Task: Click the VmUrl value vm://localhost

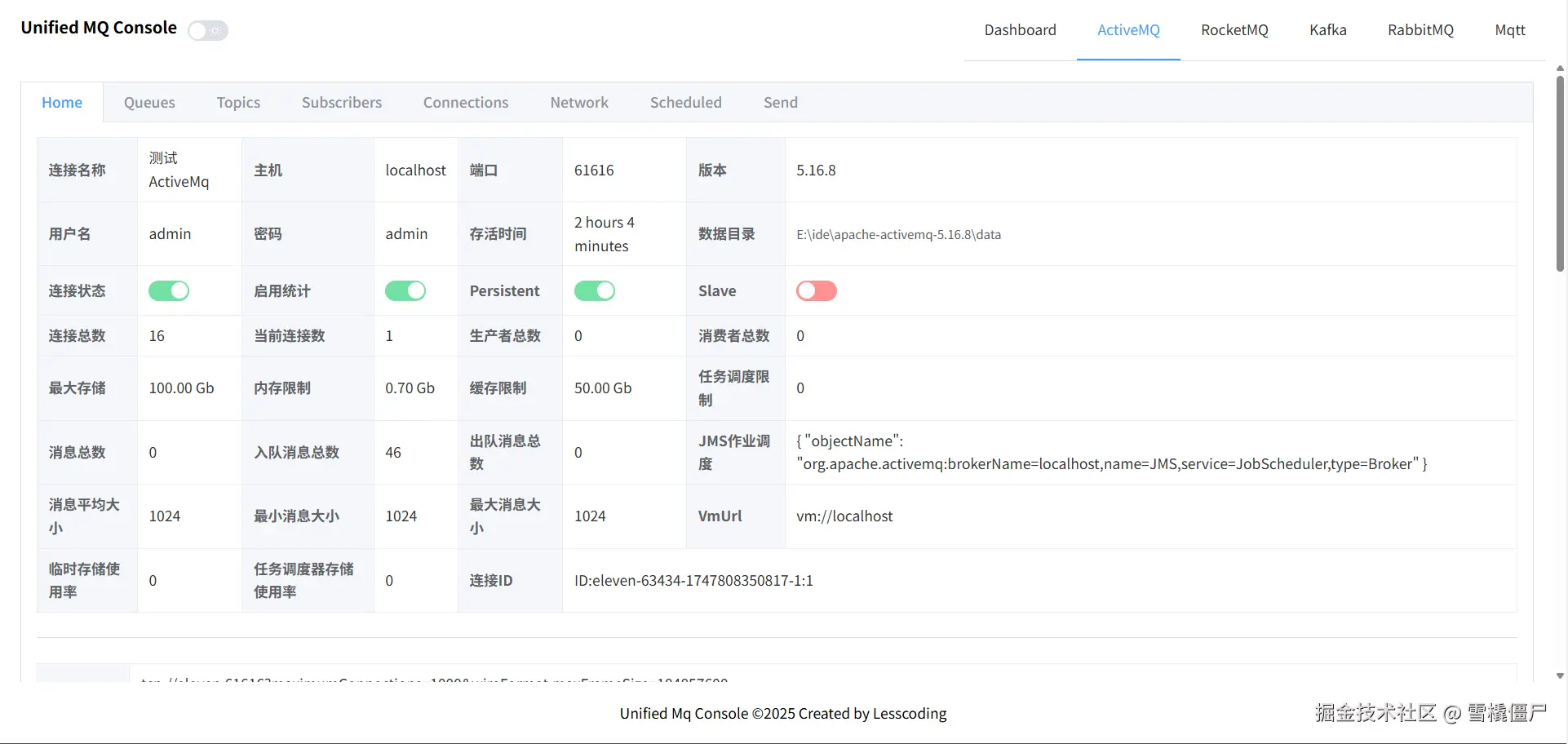Action: click(x=844, y=516)
